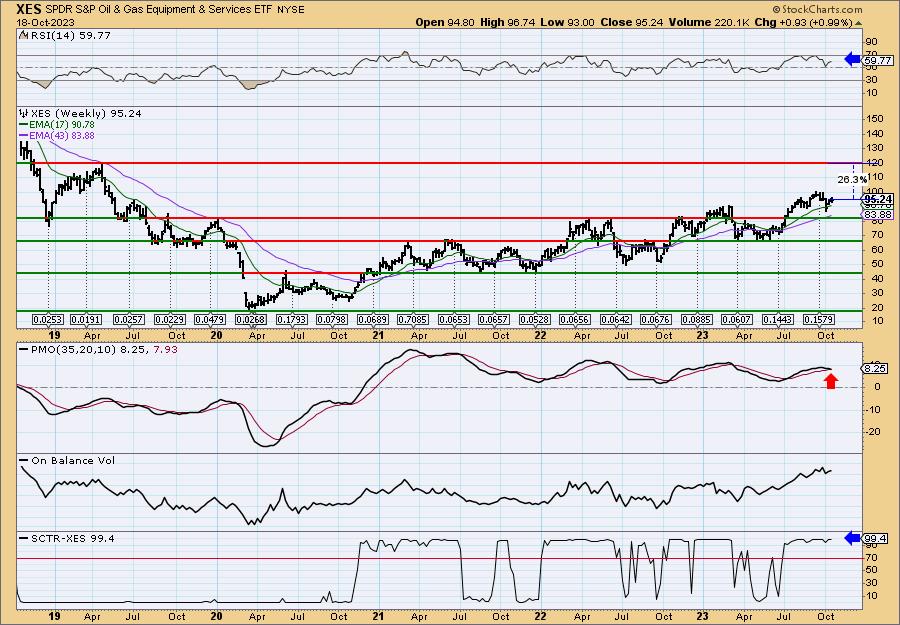The width and height of the screenshot is (900, 625).
Task: Click the 99.4 value tag on SCTR axis
Action: [877, 538]
